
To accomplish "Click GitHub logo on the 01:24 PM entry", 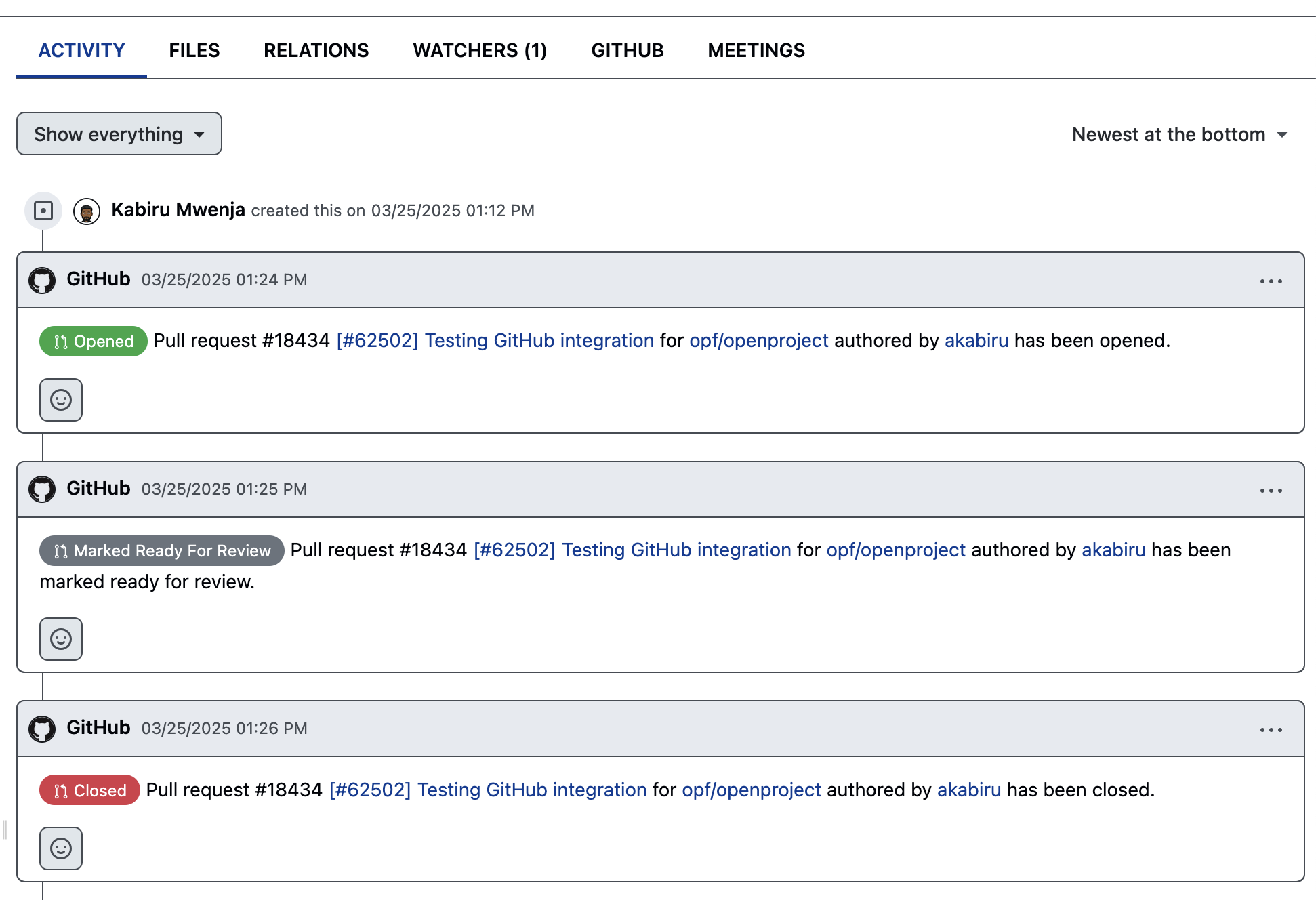I will (42, 280).
